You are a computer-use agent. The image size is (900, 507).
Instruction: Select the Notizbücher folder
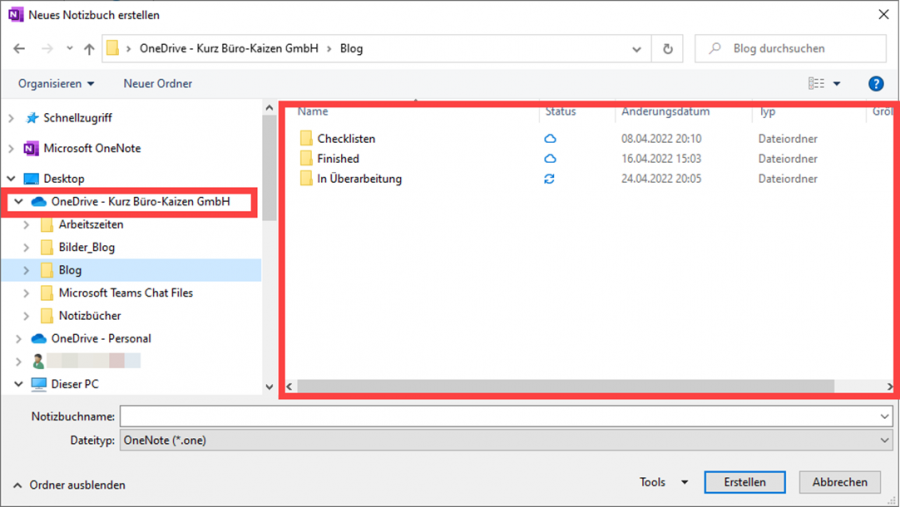coord(90,316)
